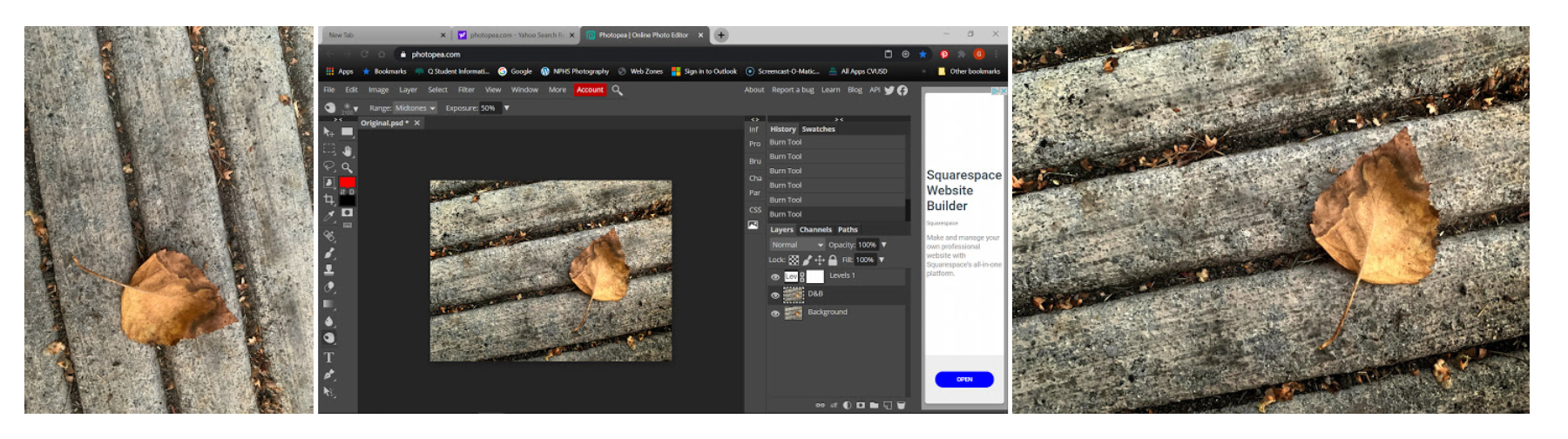1568x439 pixels.
Task: Select the Eyedropper tool
Action: point(328,216)
